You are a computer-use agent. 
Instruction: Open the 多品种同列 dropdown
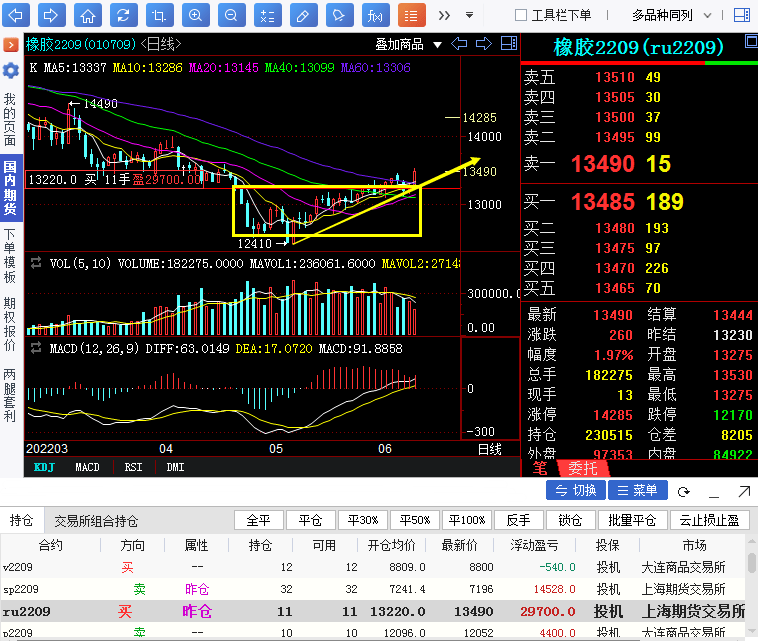[669, 15]
